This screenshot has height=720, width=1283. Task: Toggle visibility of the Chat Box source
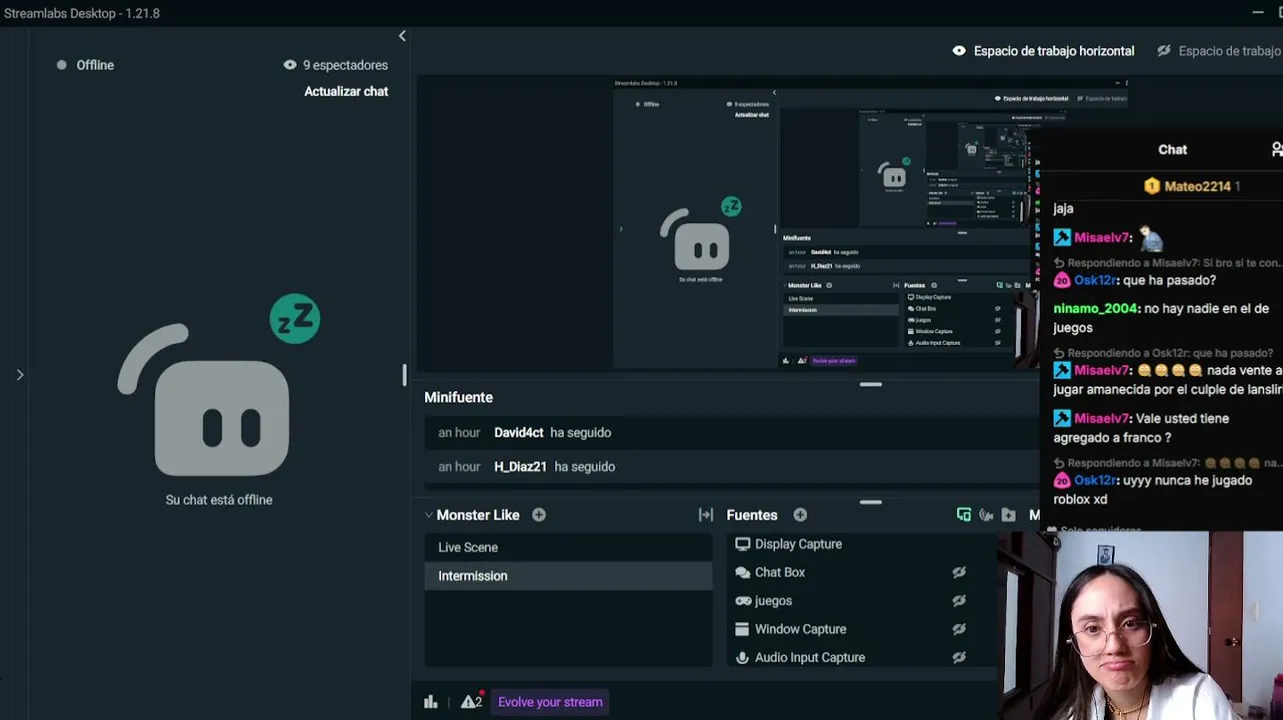(959, 573)
